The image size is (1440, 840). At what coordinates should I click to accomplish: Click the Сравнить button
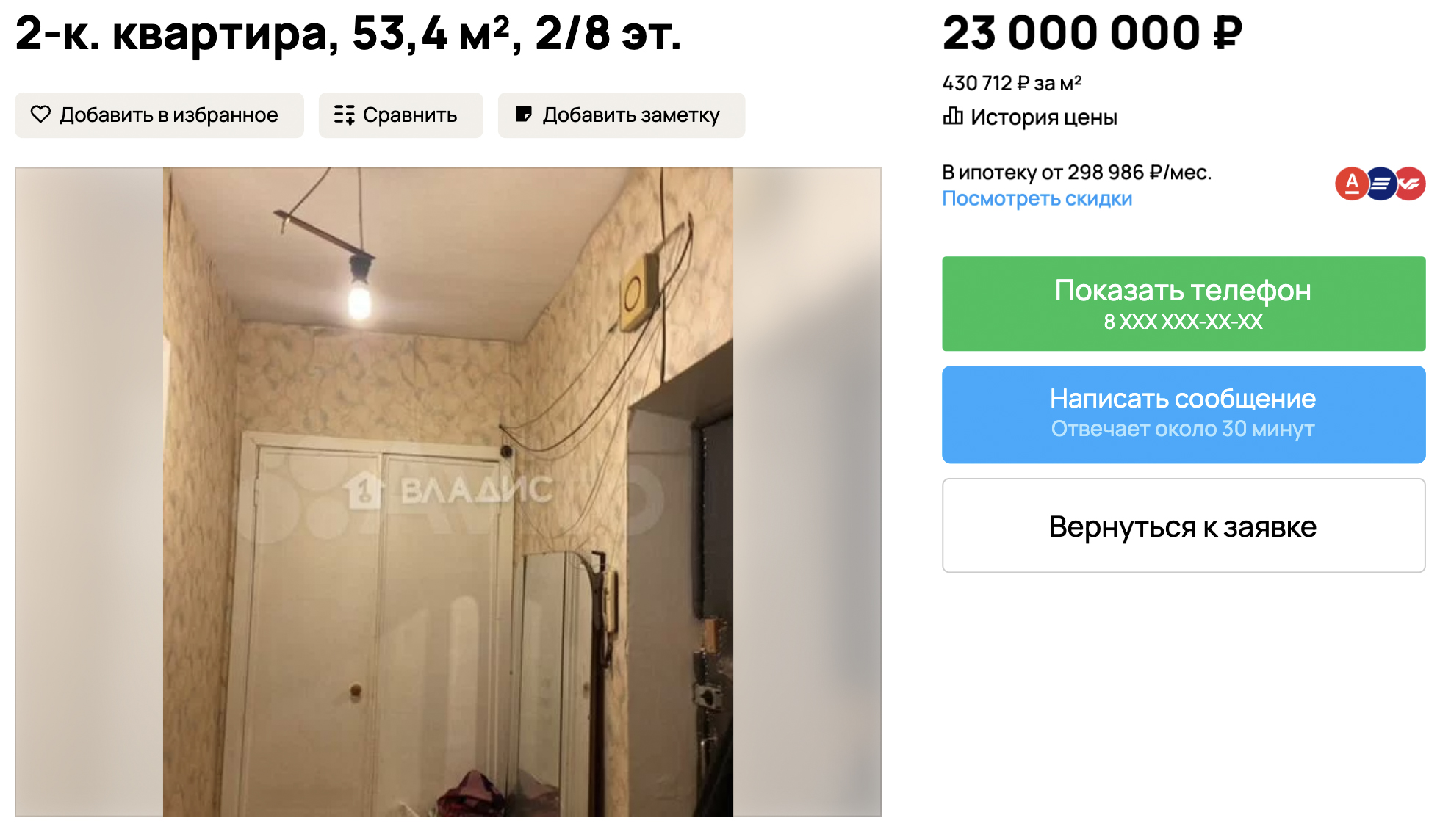400,115
